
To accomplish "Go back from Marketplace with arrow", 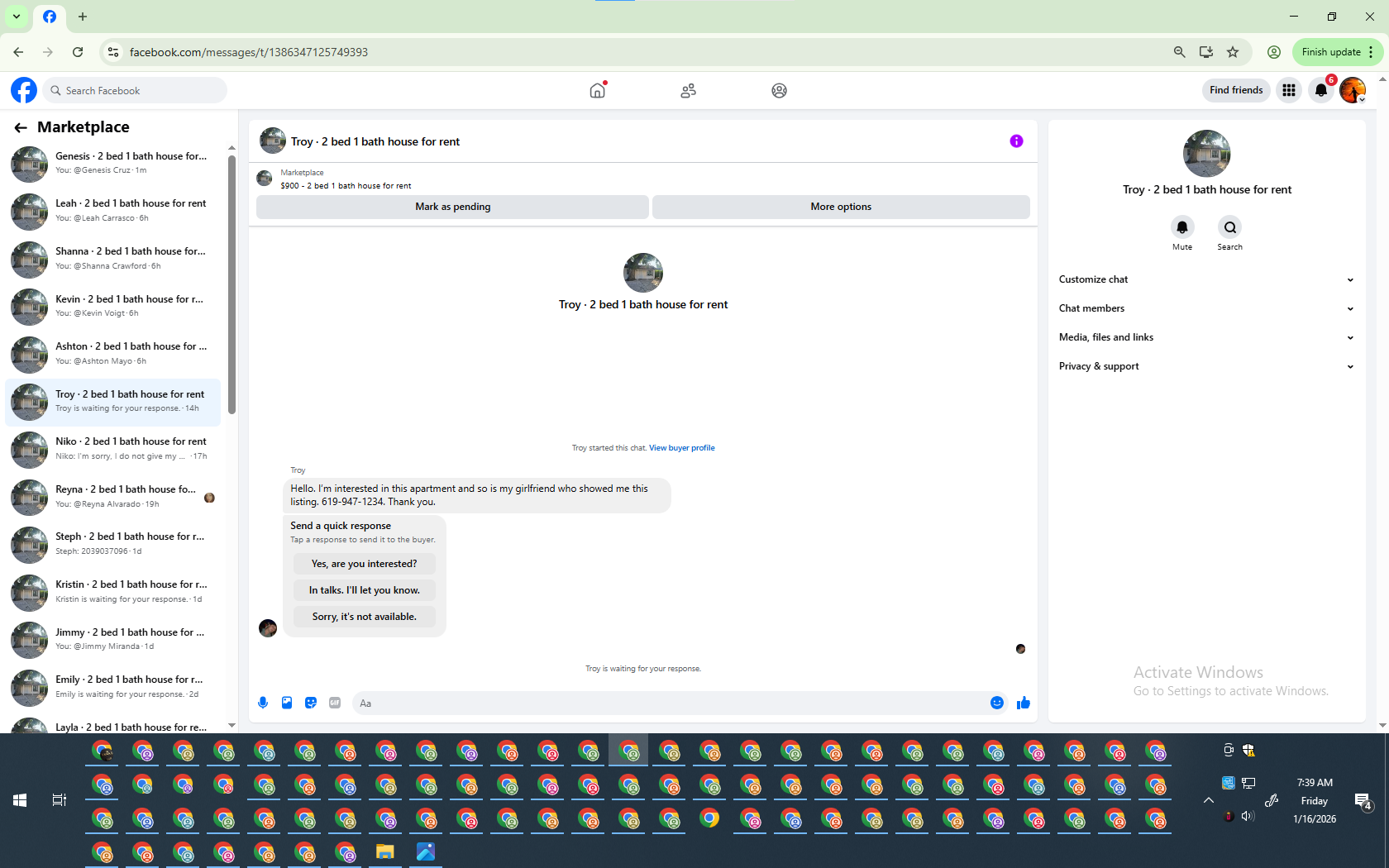I will (x=21, y=127).
